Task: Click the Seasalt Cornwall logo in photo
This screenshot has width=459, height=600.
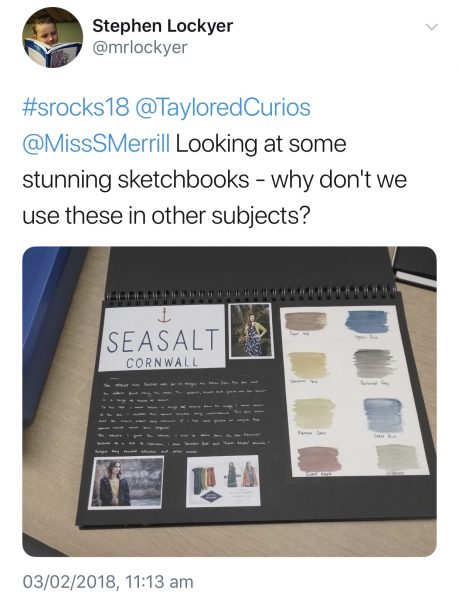Action: (162, 338)
